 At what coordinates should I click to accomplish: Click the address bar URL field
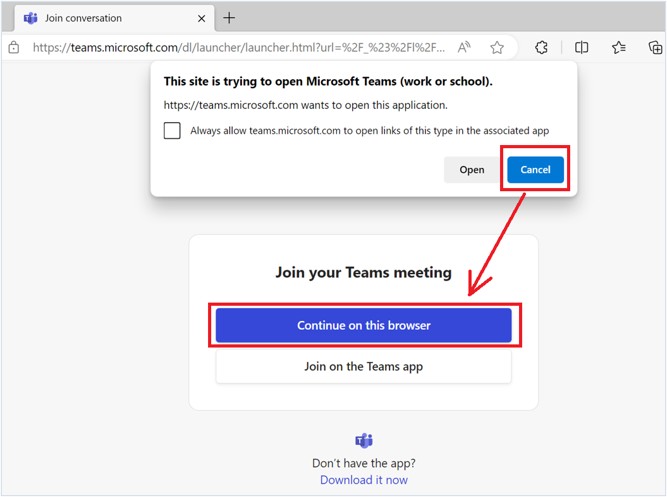click(239, 47)
